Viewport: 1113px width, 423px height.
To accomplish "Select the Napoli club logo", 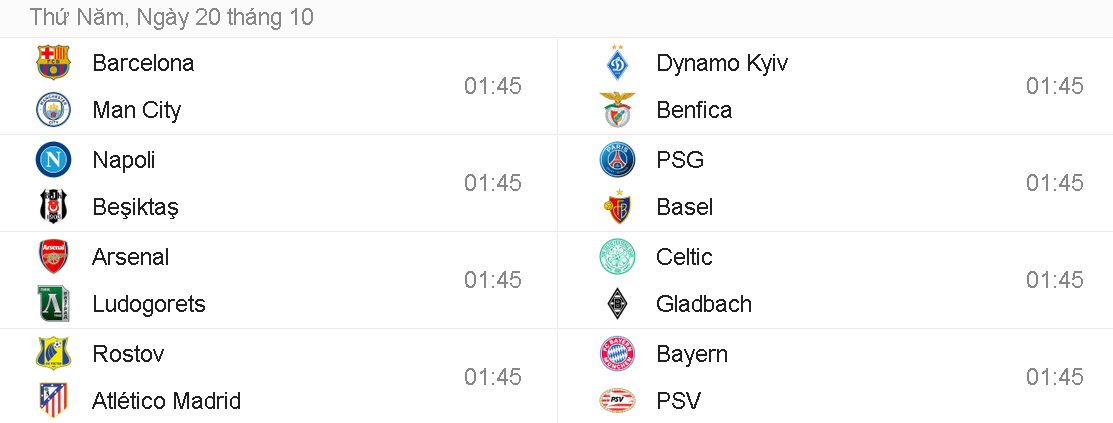I will tap(53, 160).
